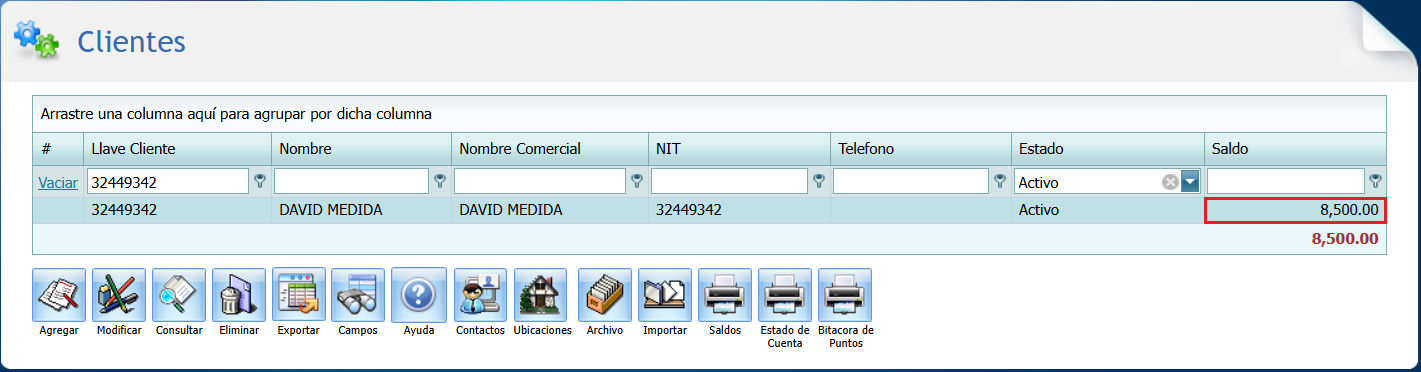Click the Importar icon
The width and height of the screenshot is (1421, 372).
coord(665,294)
